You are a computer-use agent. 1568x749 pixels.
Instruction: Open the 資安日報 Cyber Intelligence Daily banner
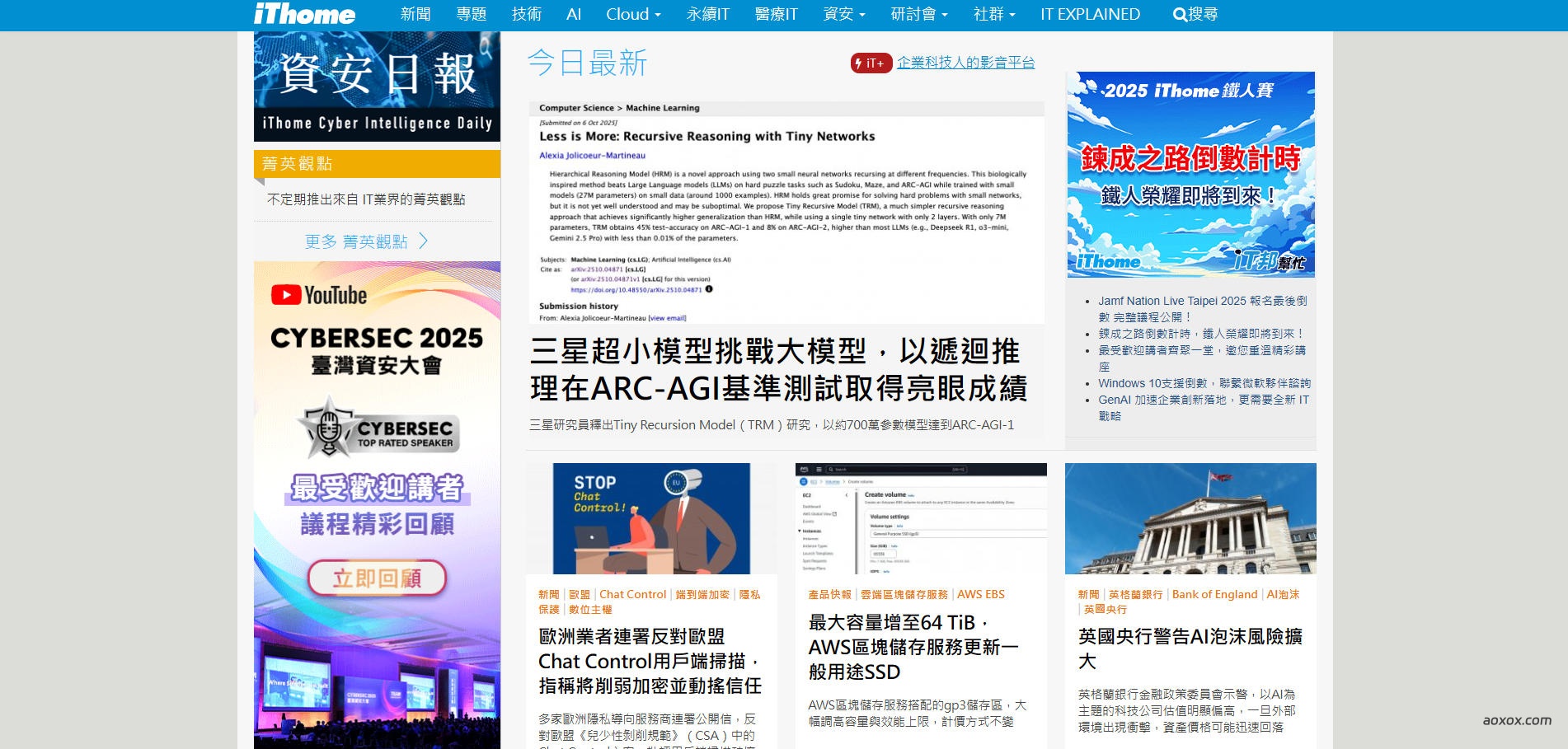pyautogui.click(x=377, y=87)
